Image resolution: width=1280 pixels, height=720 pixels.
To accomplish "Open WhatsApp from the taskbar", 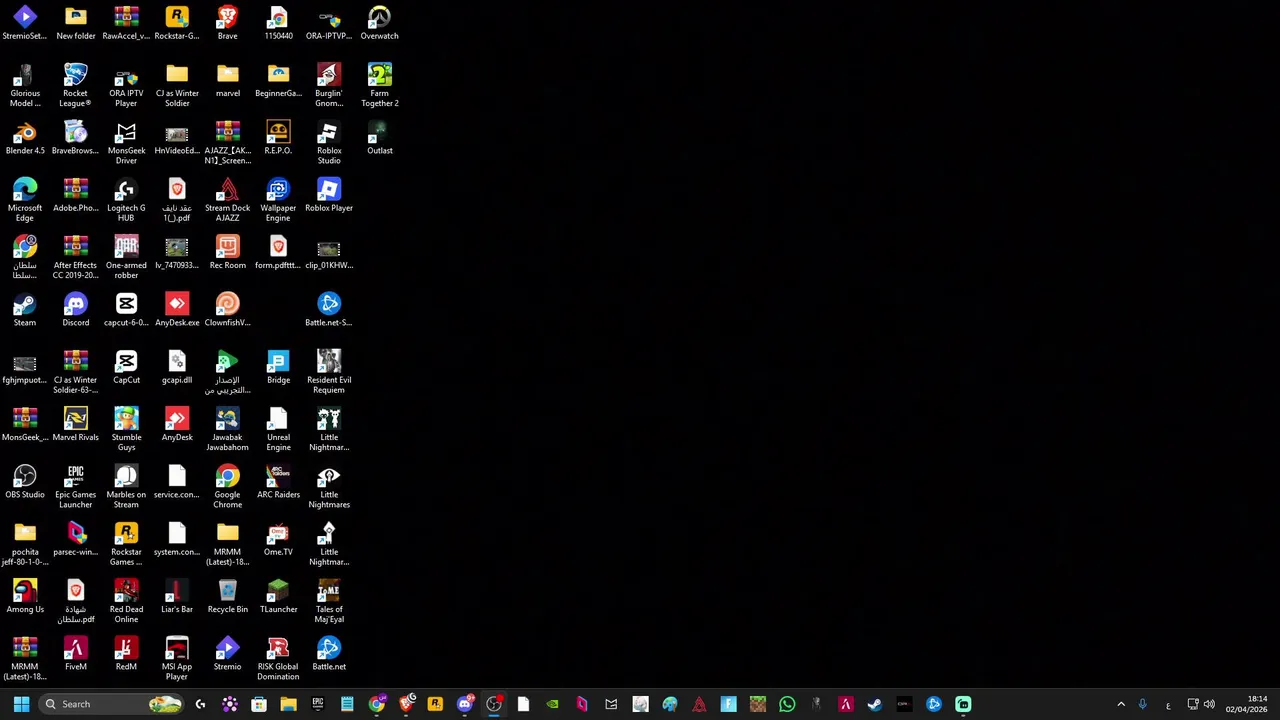I will click(787, 704).
